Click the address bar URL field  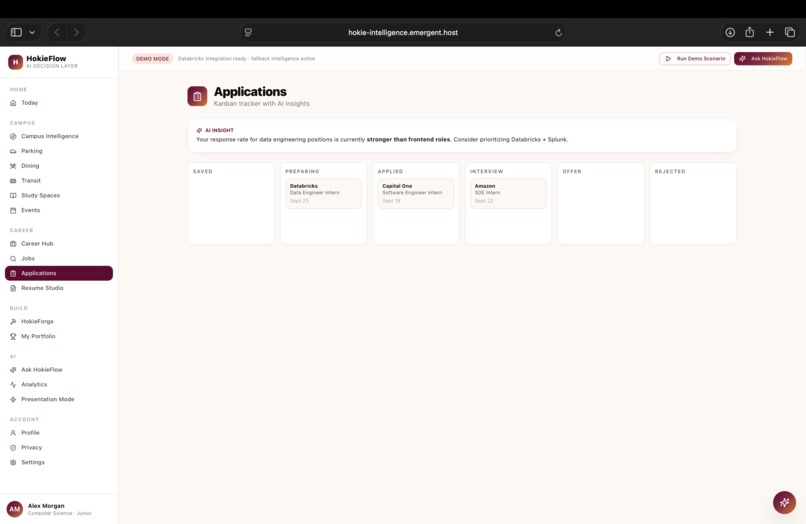click(403, 32)
